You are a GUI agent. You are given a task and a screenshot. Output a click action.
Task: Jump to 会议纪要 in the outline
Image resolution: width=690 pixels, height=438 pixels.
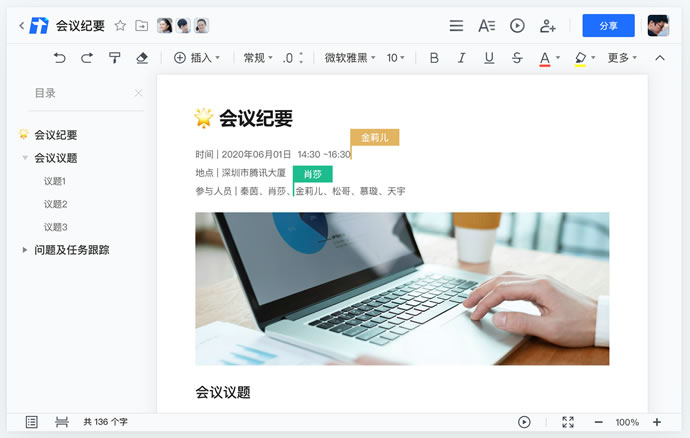55,135
